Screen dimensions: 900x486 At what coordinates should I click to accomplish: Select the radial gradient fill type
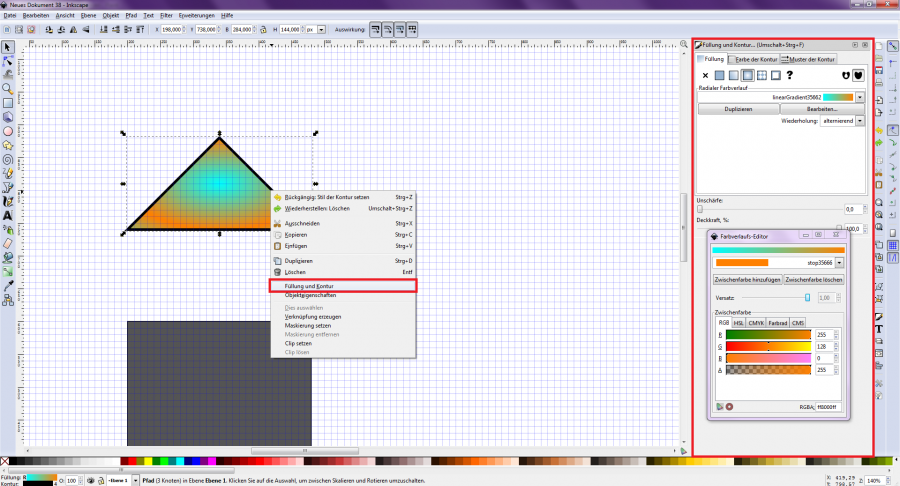point(748,75)
